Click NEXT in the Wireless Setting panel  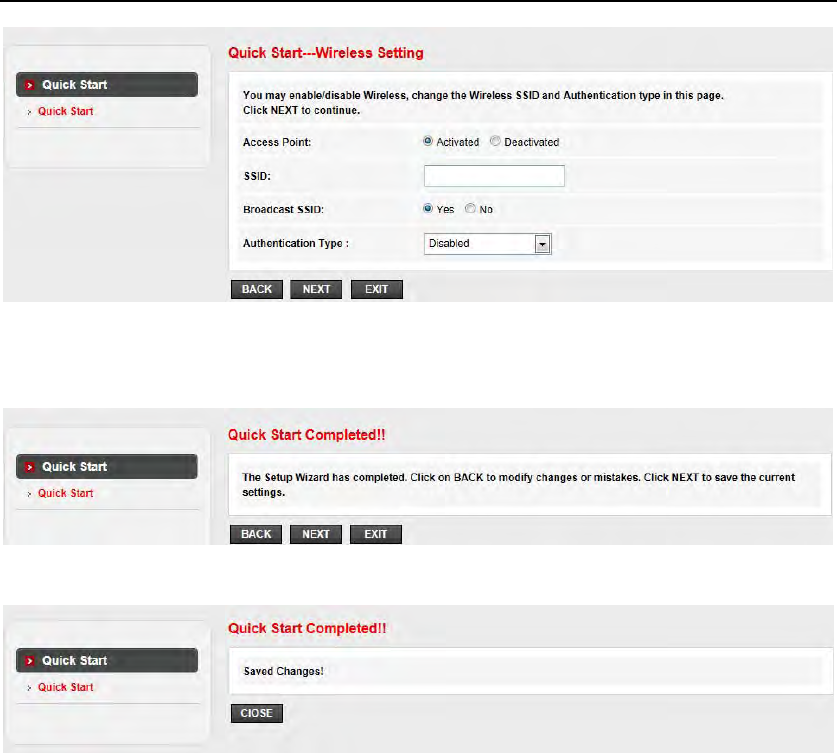click(316, 289)
